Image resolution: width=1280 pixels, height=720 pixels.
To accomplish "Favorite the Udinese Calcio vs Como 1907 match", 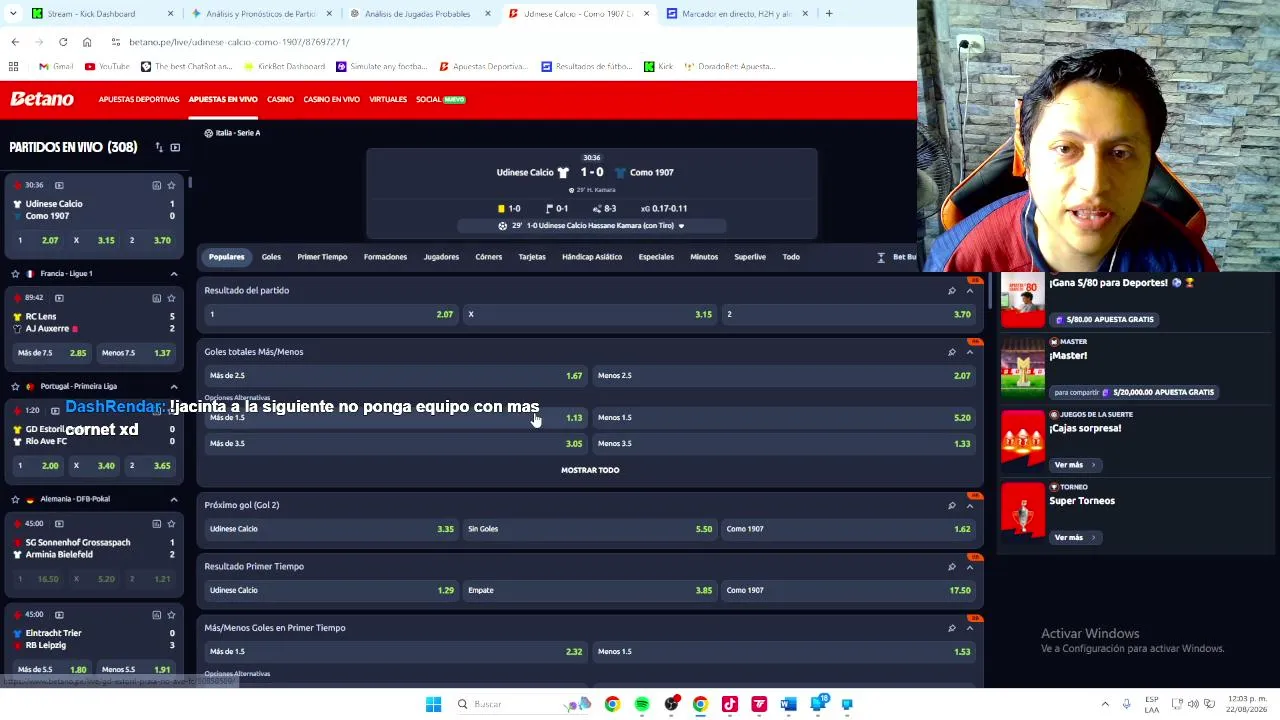I will pos(171,185).
